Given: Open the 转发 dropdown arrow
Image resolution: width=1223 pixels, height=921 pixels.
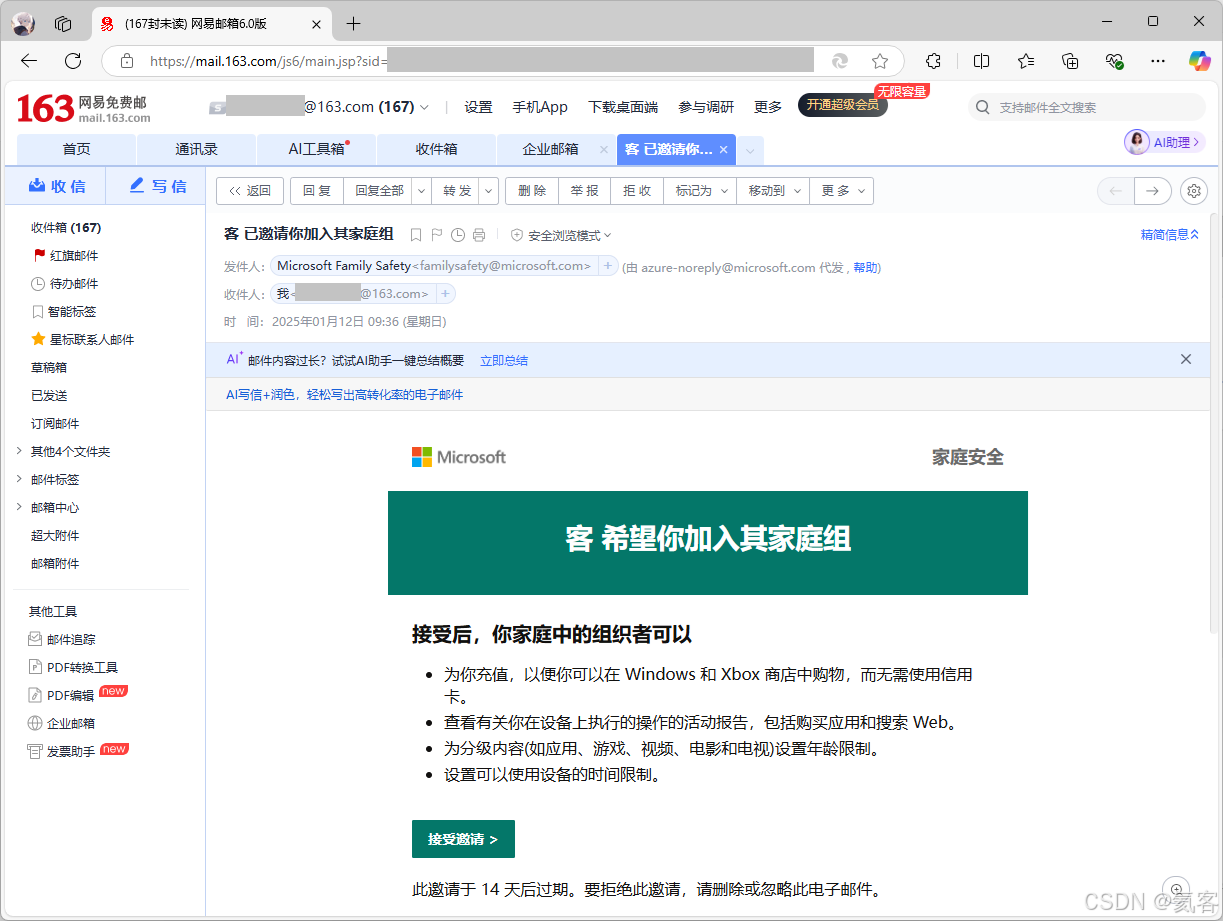Looking at the screenshot, I should point(489,191).
